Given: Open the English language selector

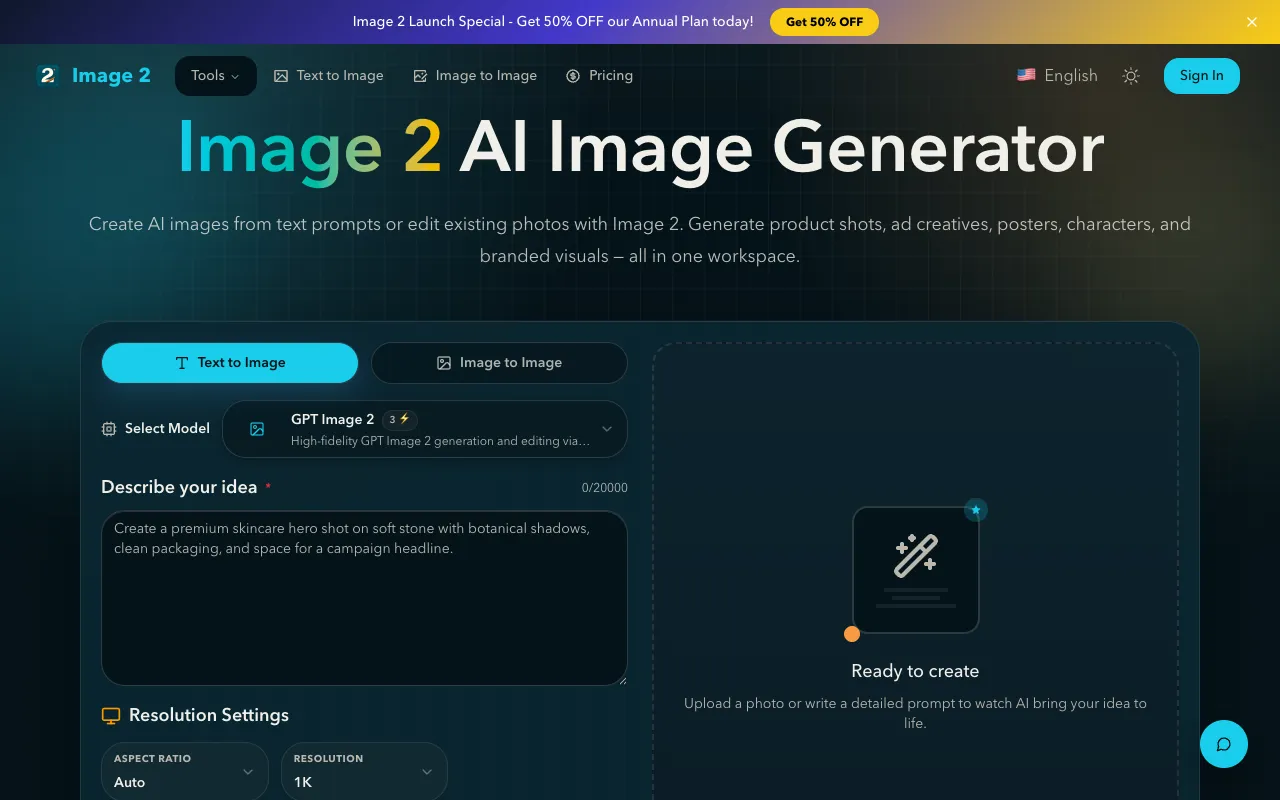Looking at the screenshot, I should [x=1057, y=76].
